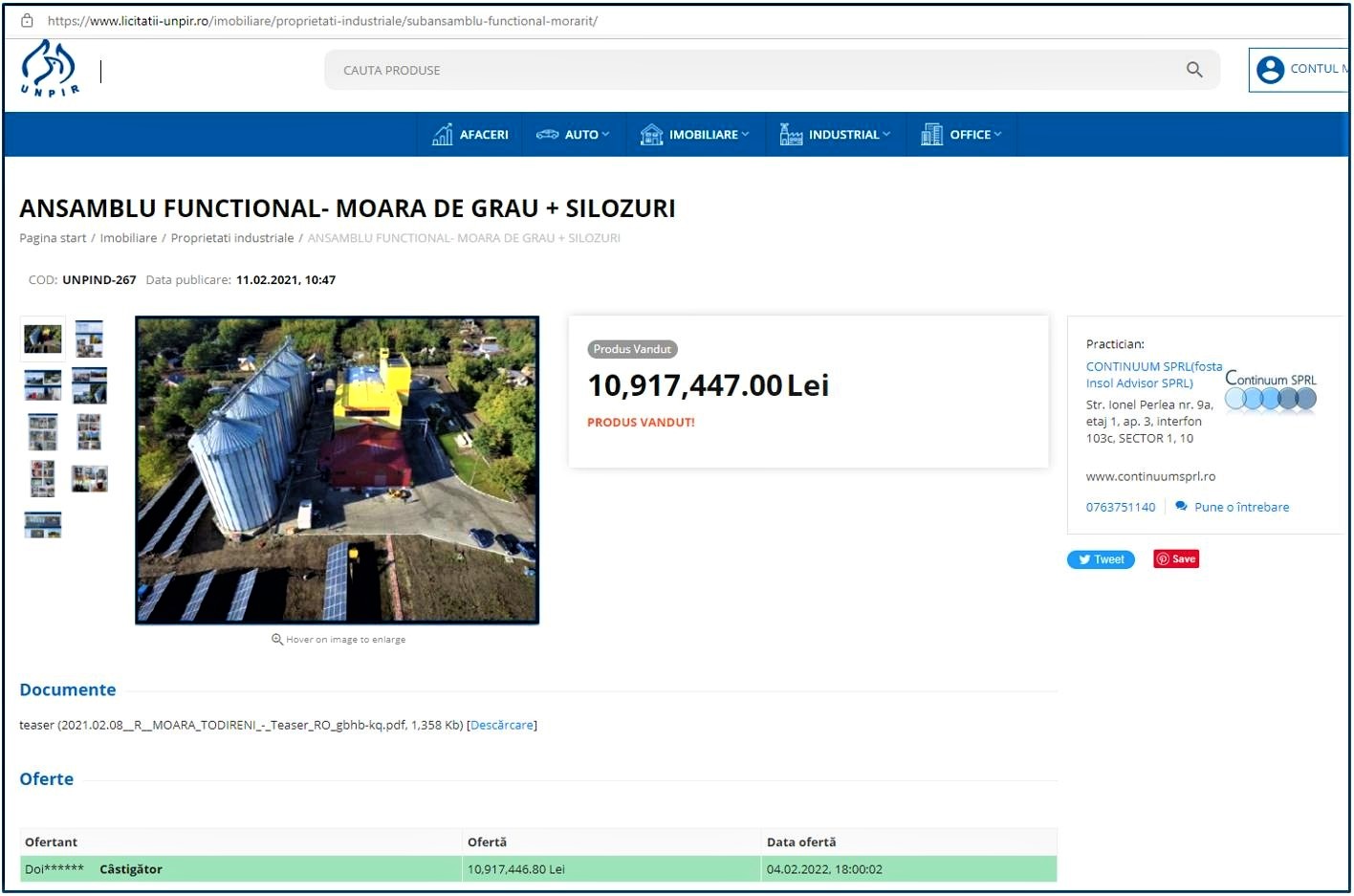Screen dimensions: 1354x896
Task: Share listing with Tweet button
Action: click(1101, 560)
